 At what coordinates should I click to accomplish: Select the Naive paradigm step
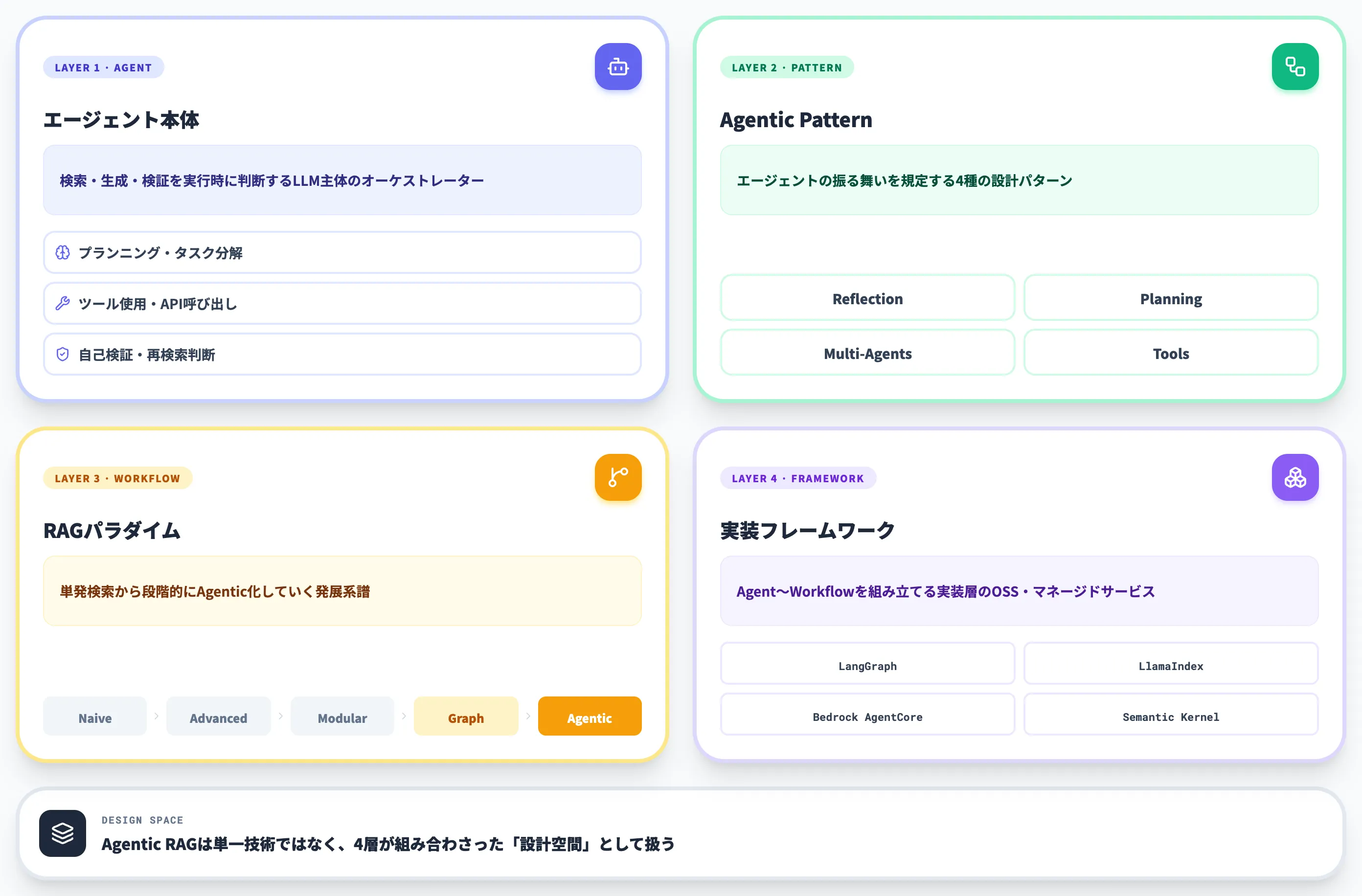click(95, 717)
